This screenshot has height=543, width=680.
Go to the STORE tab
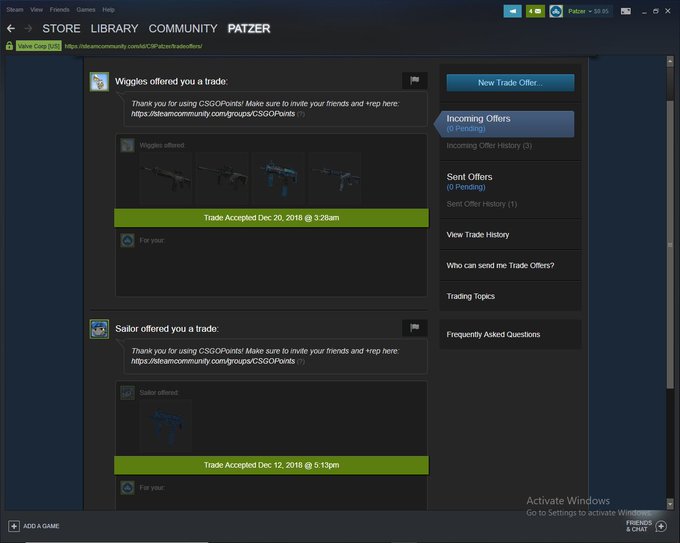(61, 29)
